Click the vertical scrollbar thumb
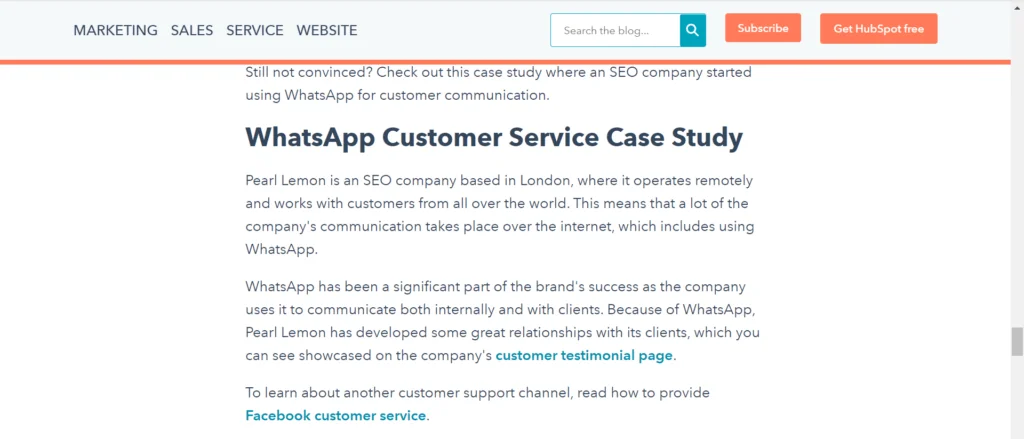 pos(1017,342)
